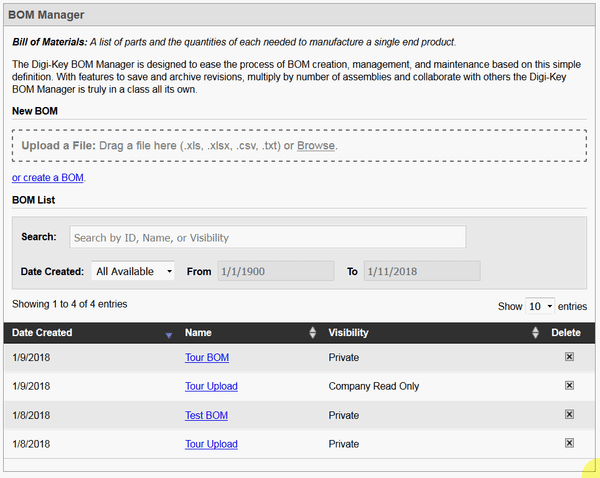Click the Browse link to upload file
The width and height of the screenshot is (600, 478).
pos(316,146)
